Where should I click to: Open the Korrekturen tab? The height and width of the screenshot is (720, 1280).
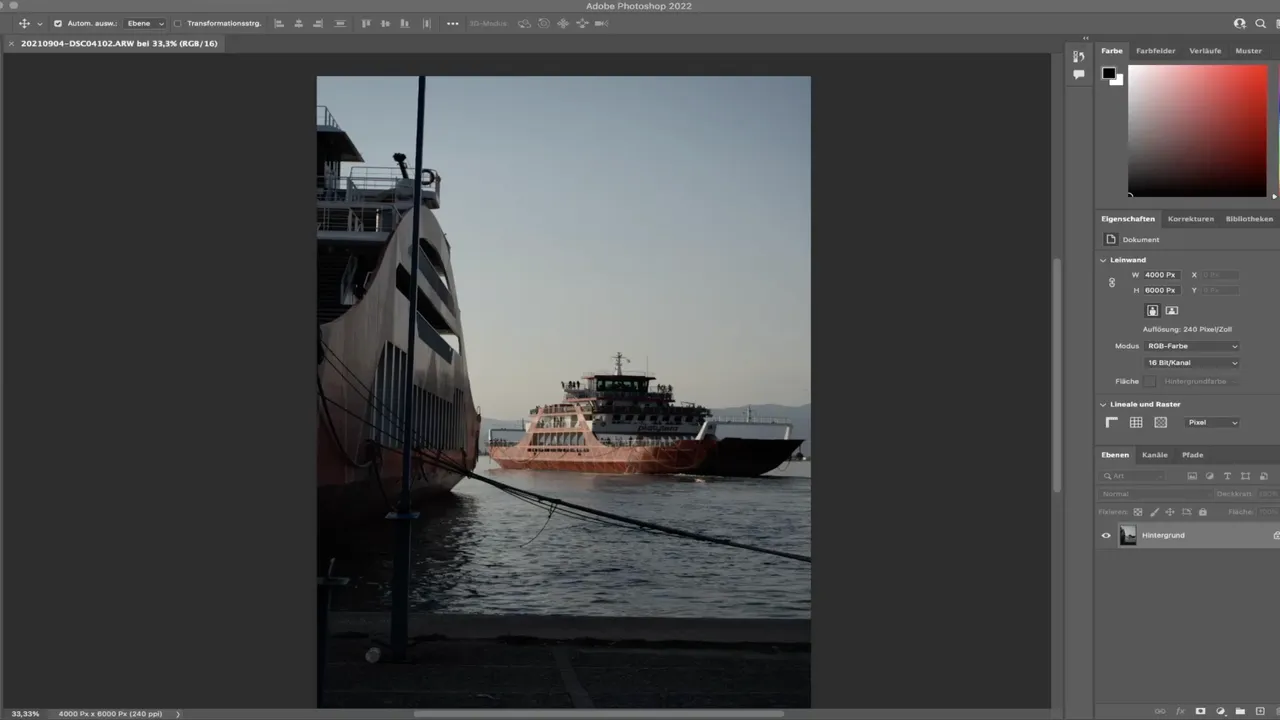pyautogui.click(x=1190, y=219)
